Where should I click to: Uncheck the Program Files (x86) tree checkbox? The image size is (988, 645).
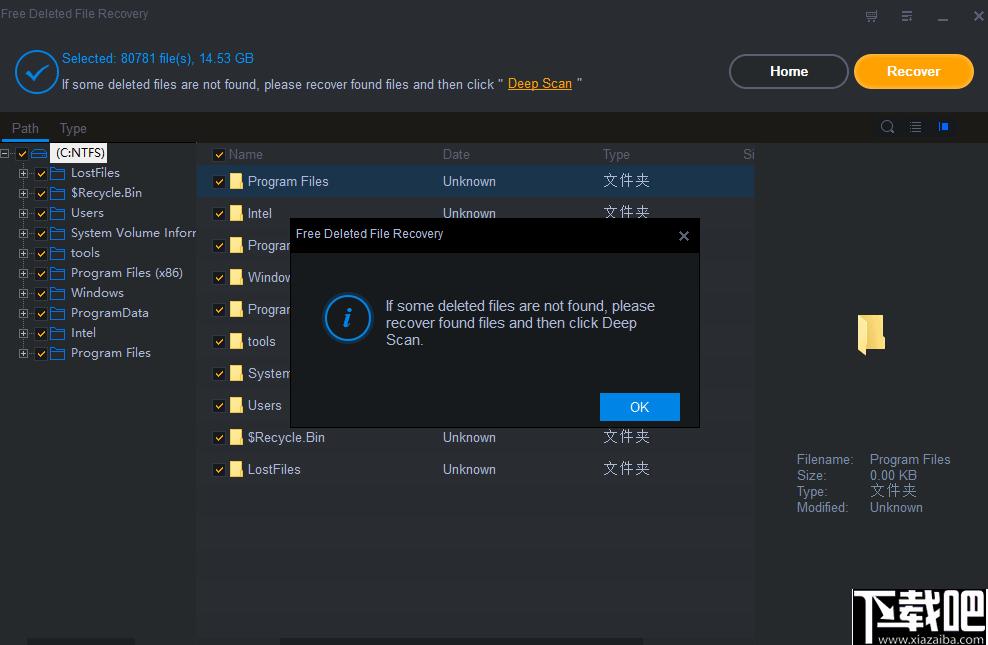[x=41, y=274]
